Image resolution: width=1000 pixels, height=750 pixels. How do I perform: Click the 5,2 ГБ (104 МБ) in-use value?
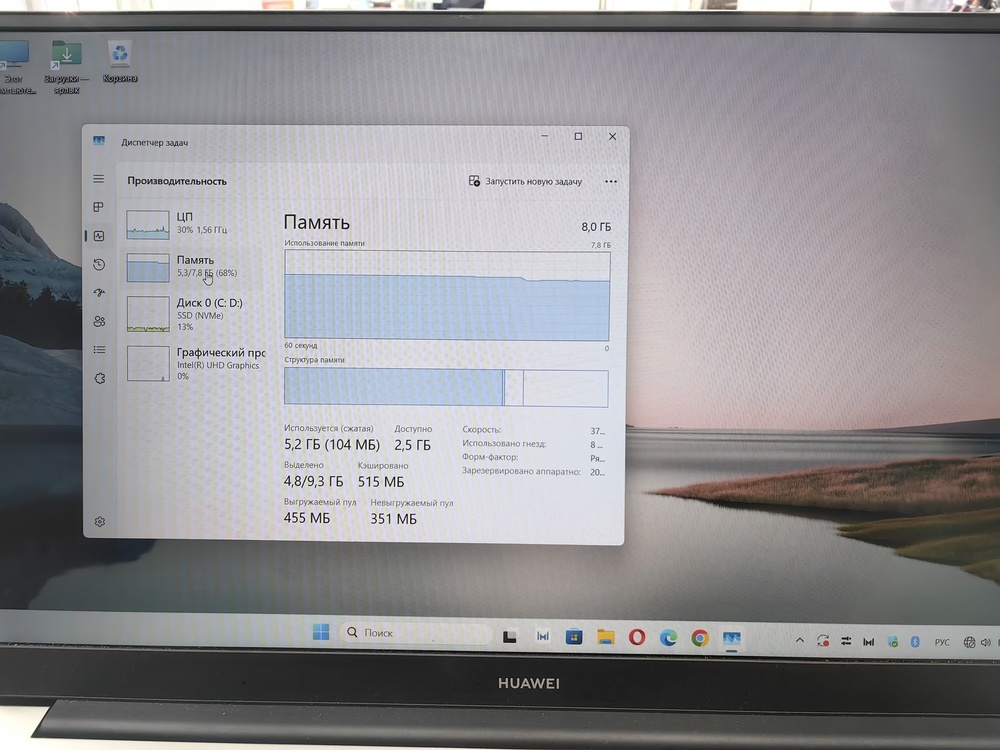pos(332,445)
